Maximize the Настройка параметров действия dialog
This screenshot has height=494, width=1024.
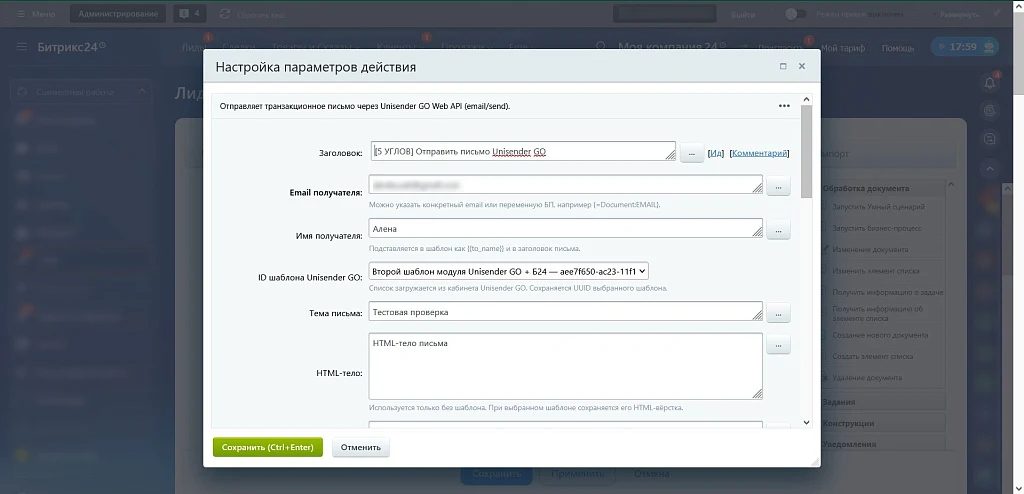[783, 66]
